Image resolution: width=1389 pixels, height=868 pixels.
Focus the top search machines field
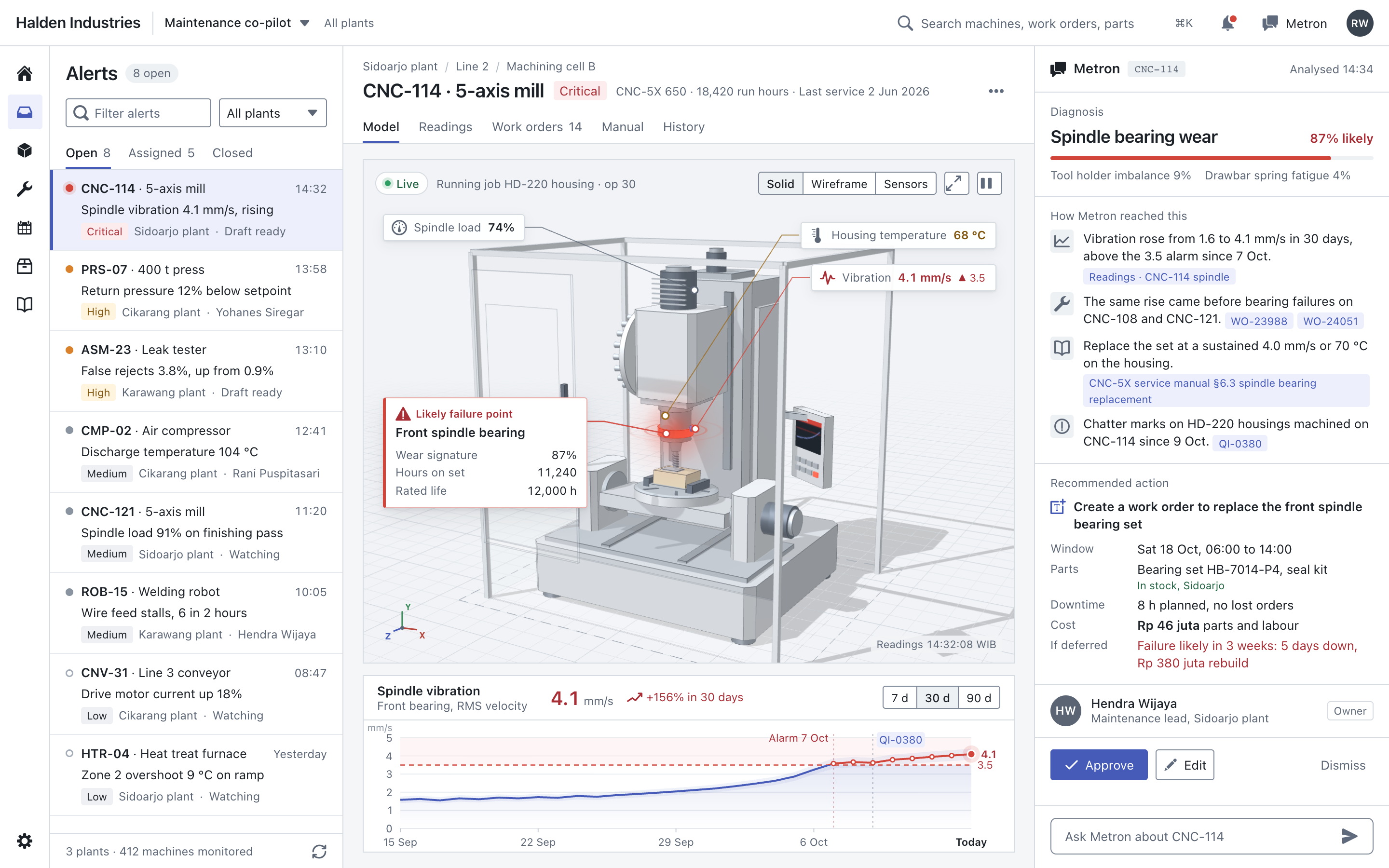coord(1027,23)
